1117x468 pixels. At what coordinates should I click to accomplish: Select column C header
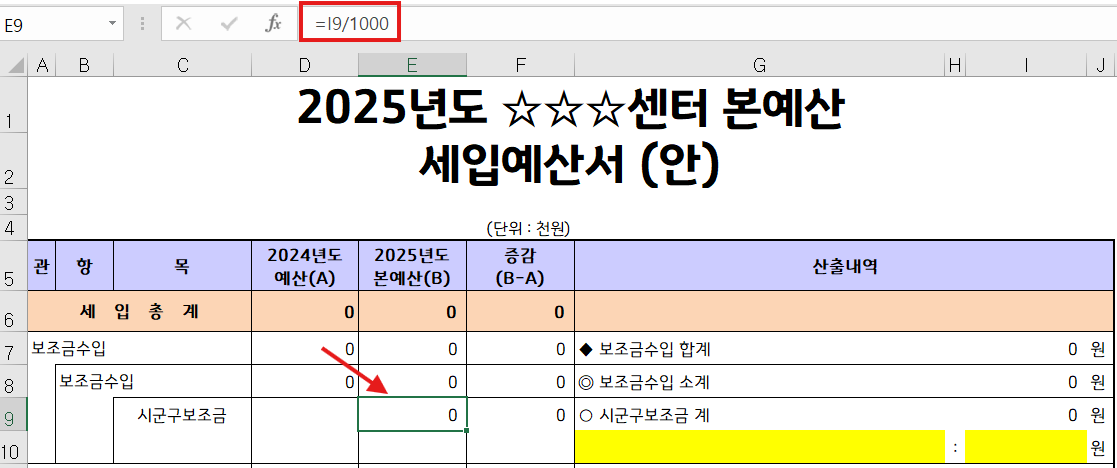point(183,66)
